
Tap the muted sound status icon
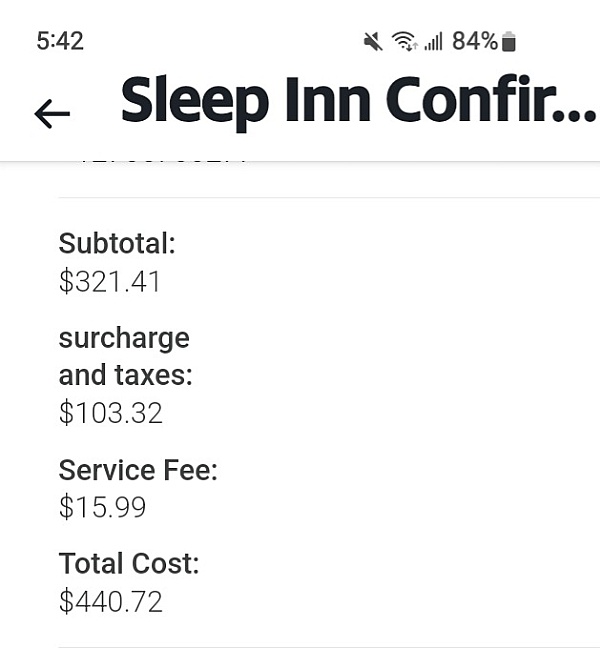(x=373, y=41)
